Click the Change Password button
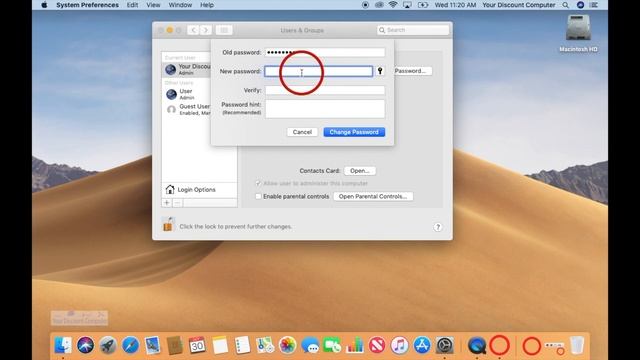The width and height of the screenshot is (640, 360). pyautogui.click(x=354, y=132)
